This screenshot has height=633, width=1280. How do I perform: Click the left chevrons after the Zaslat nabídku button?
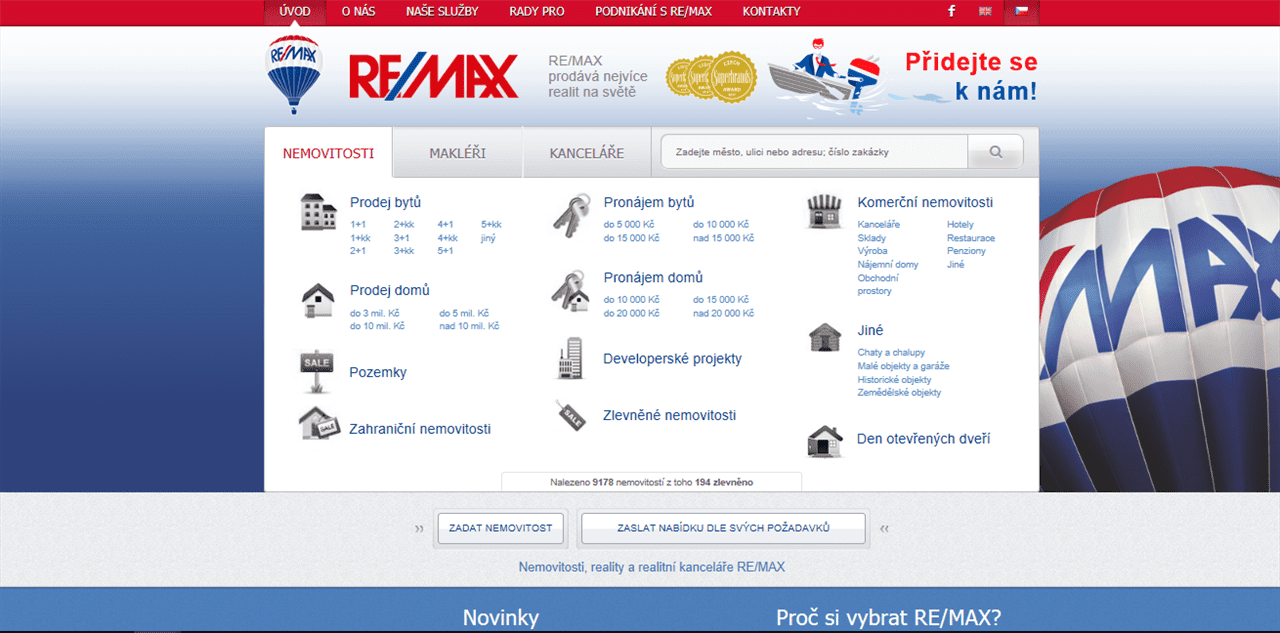(x=884, y=528)
